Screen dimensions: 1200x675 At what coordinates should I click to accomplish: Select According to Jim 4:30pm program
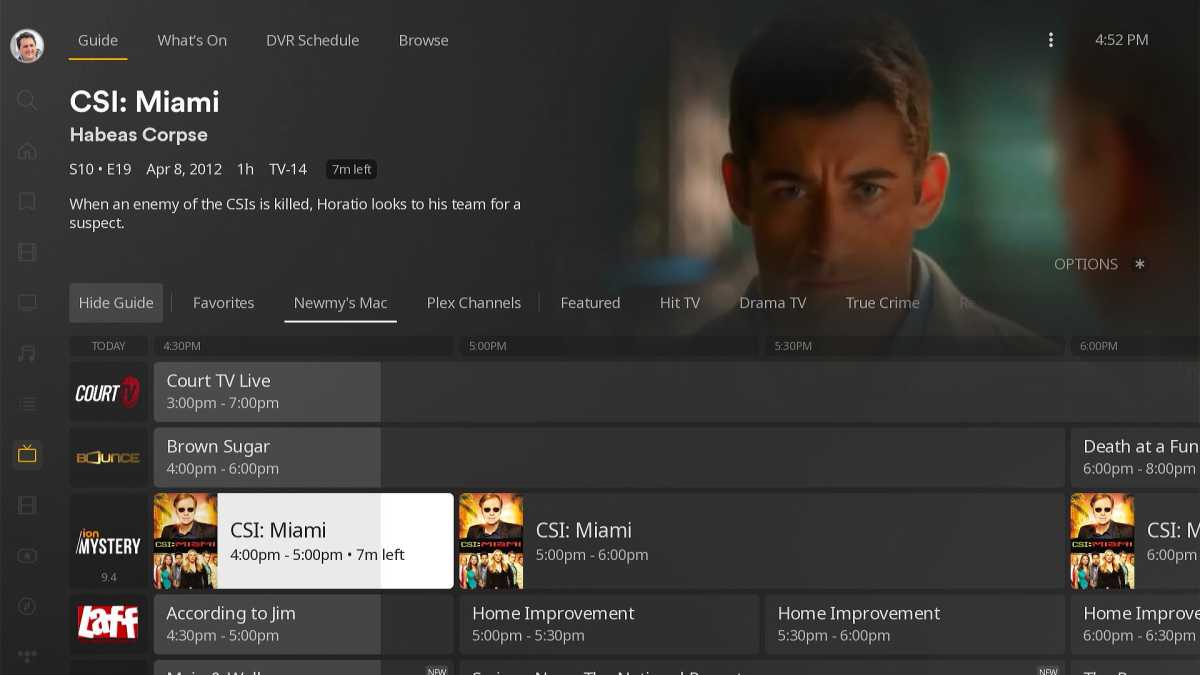[x=304, y=624]
